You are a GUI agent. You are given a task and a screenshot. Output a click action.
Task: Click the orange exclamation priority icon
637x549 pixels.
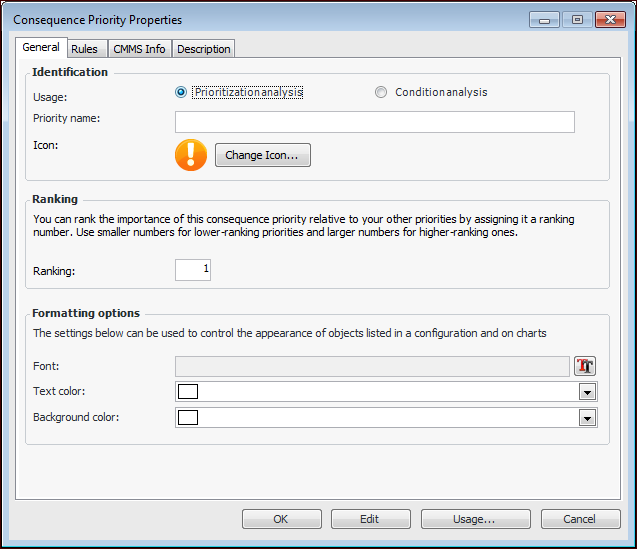click(x=191, y=155)
